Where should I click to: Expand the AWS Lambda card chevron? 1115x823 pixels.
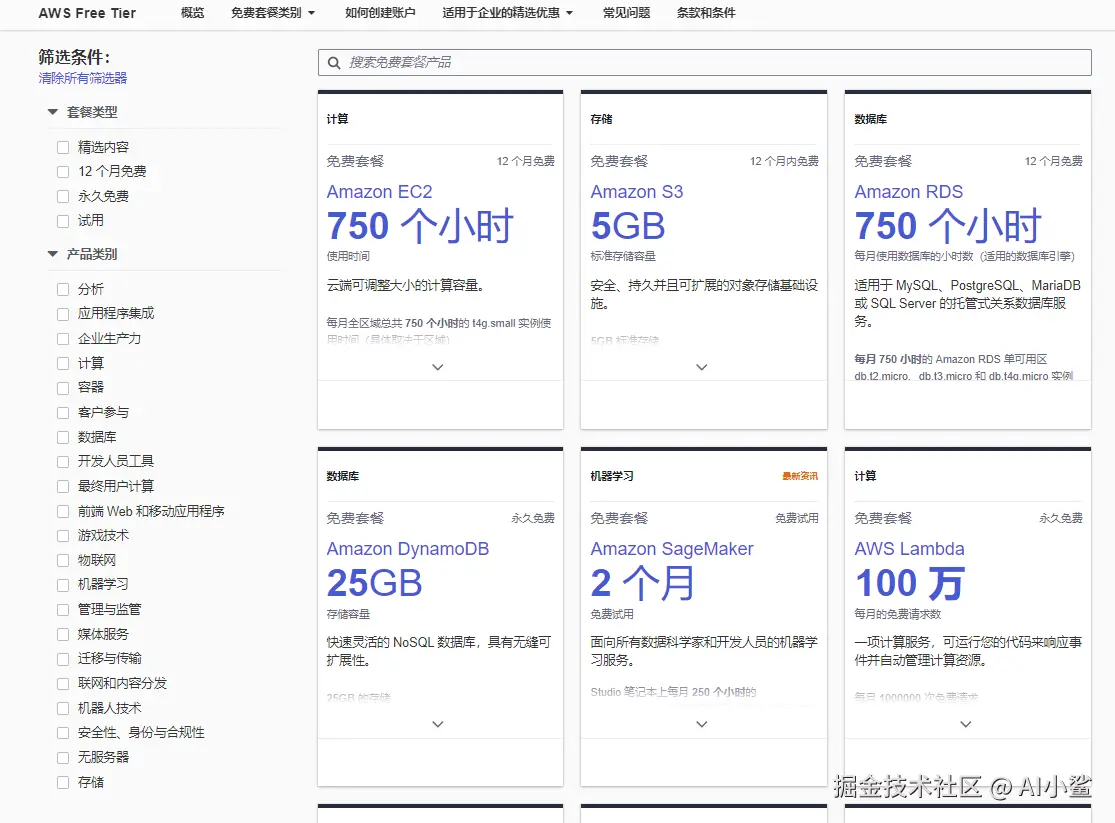coord(966,724)
